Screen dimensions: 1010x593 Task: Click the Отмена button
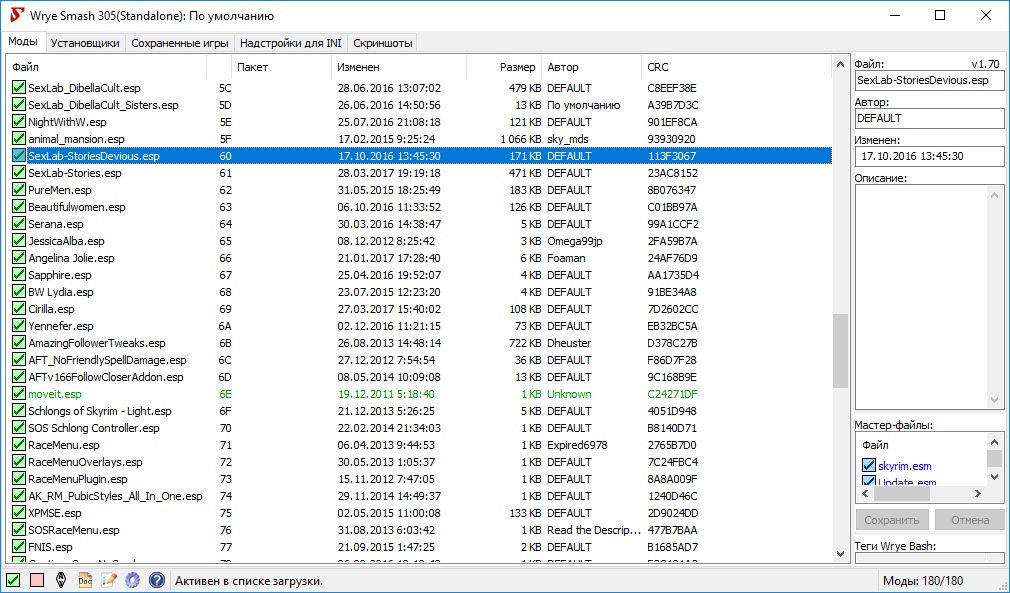coord(969,520)
